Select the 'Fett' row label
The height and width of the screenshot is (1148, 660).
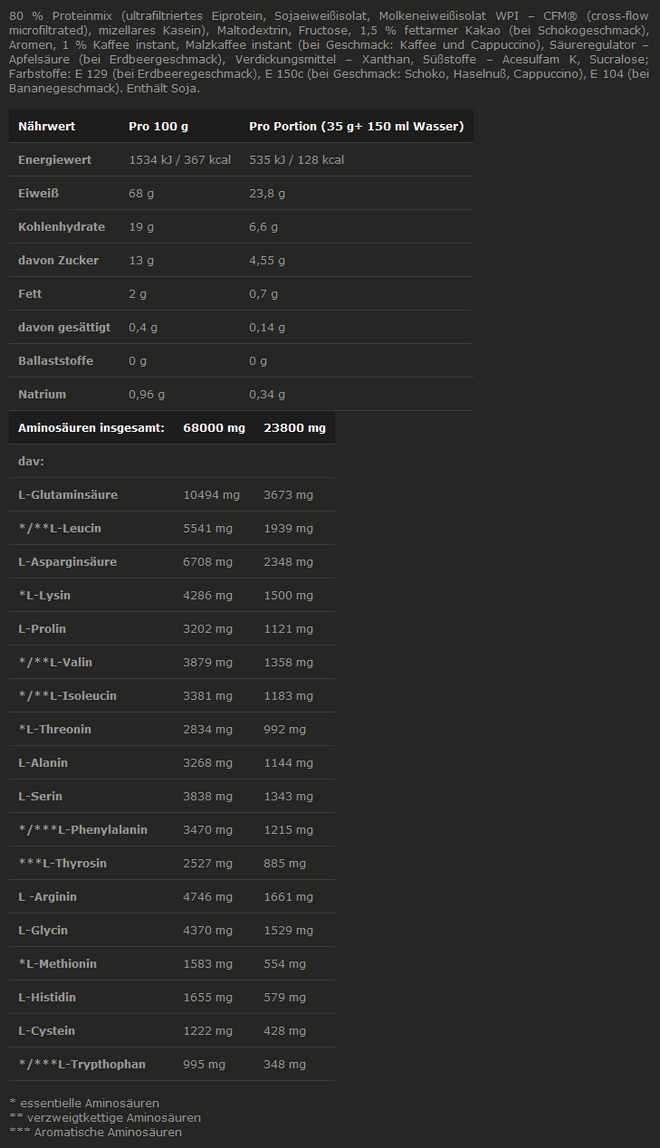(30, 294)
